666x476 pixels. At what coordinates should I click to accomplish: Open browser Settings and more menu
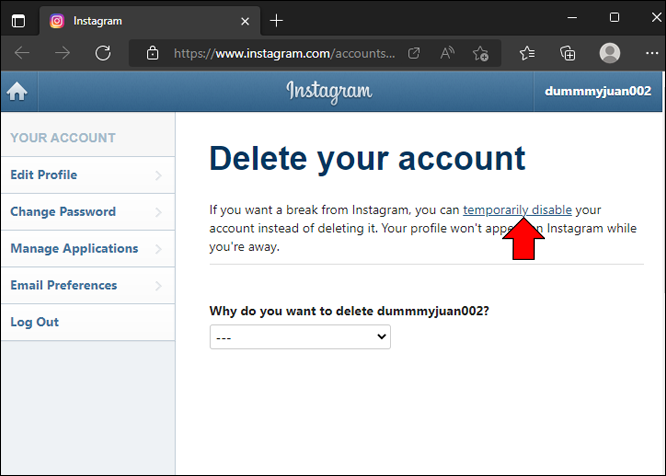coord(652,53)
